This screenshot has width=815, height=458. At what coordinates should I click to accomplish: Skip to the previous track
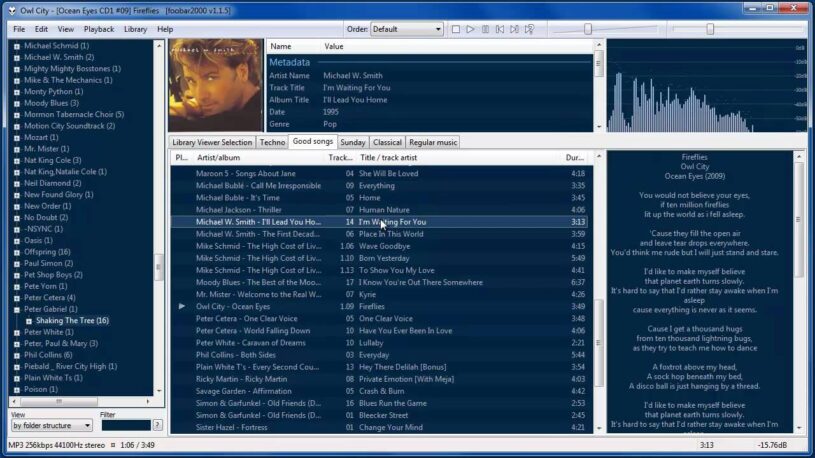pos(499,29)
